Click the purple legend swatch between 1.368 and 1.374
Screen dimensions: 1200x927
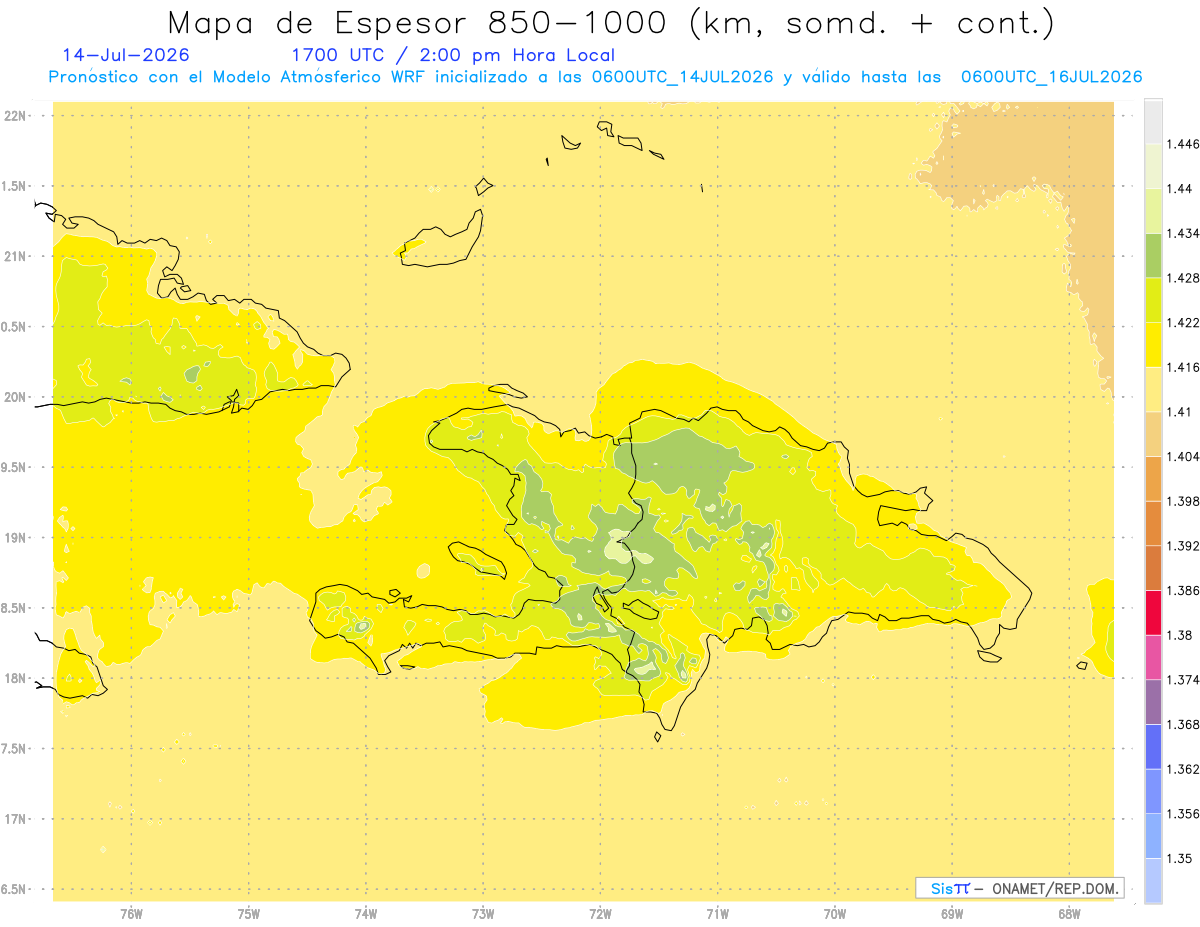1153,702
